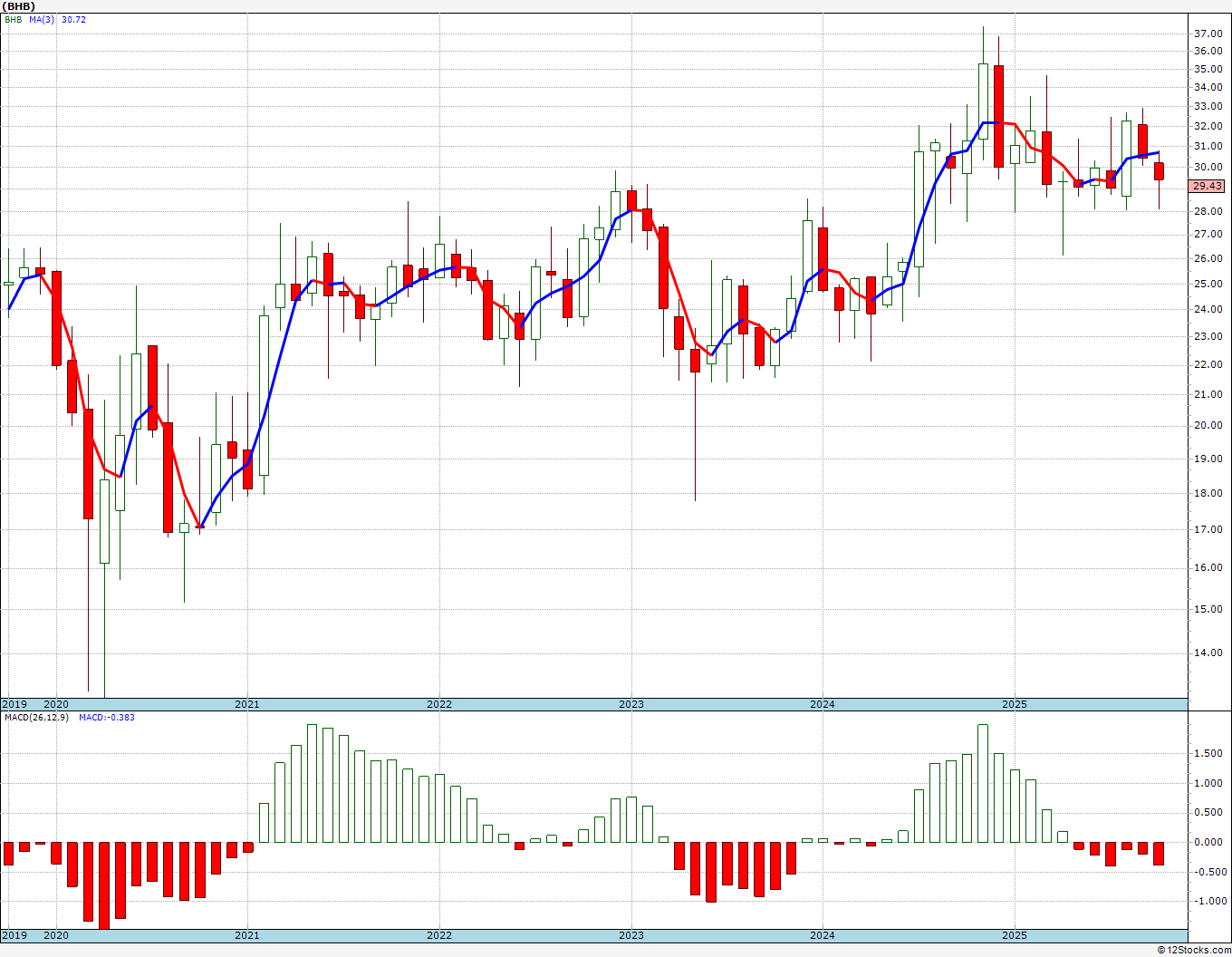The height and width of the screenshot is (957, 1232).
Task: Click the 17.00 price axis label
Action: (1208, 529)
